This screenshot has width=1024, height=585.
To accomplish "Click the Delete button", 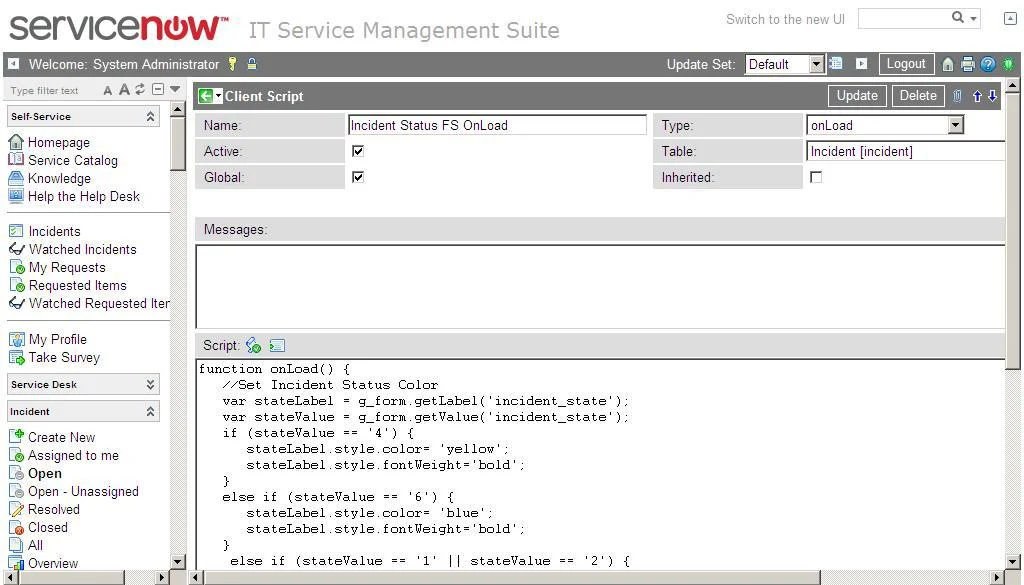I will [x=918, y=96].
